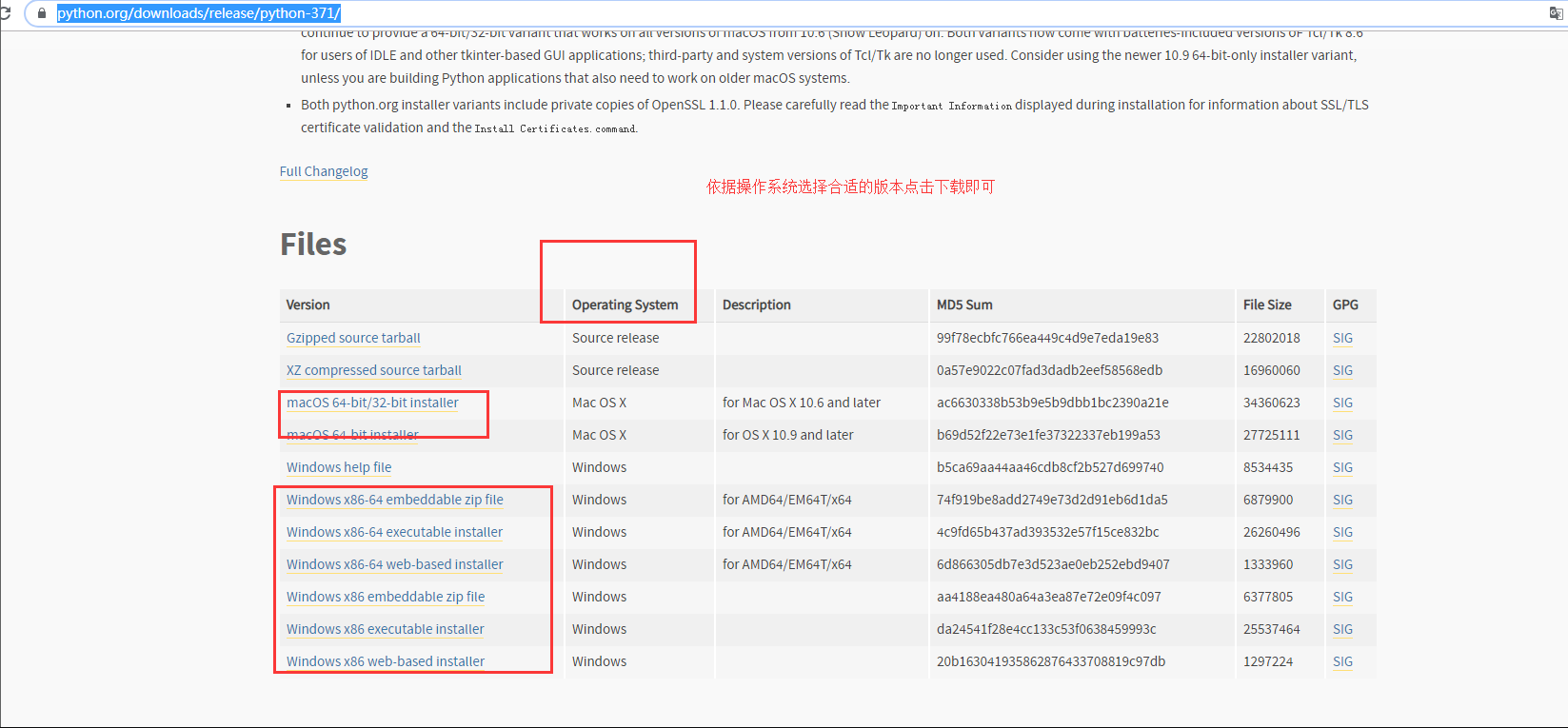Open SIG link for Windows x86-64 web-based installer

1342,564
